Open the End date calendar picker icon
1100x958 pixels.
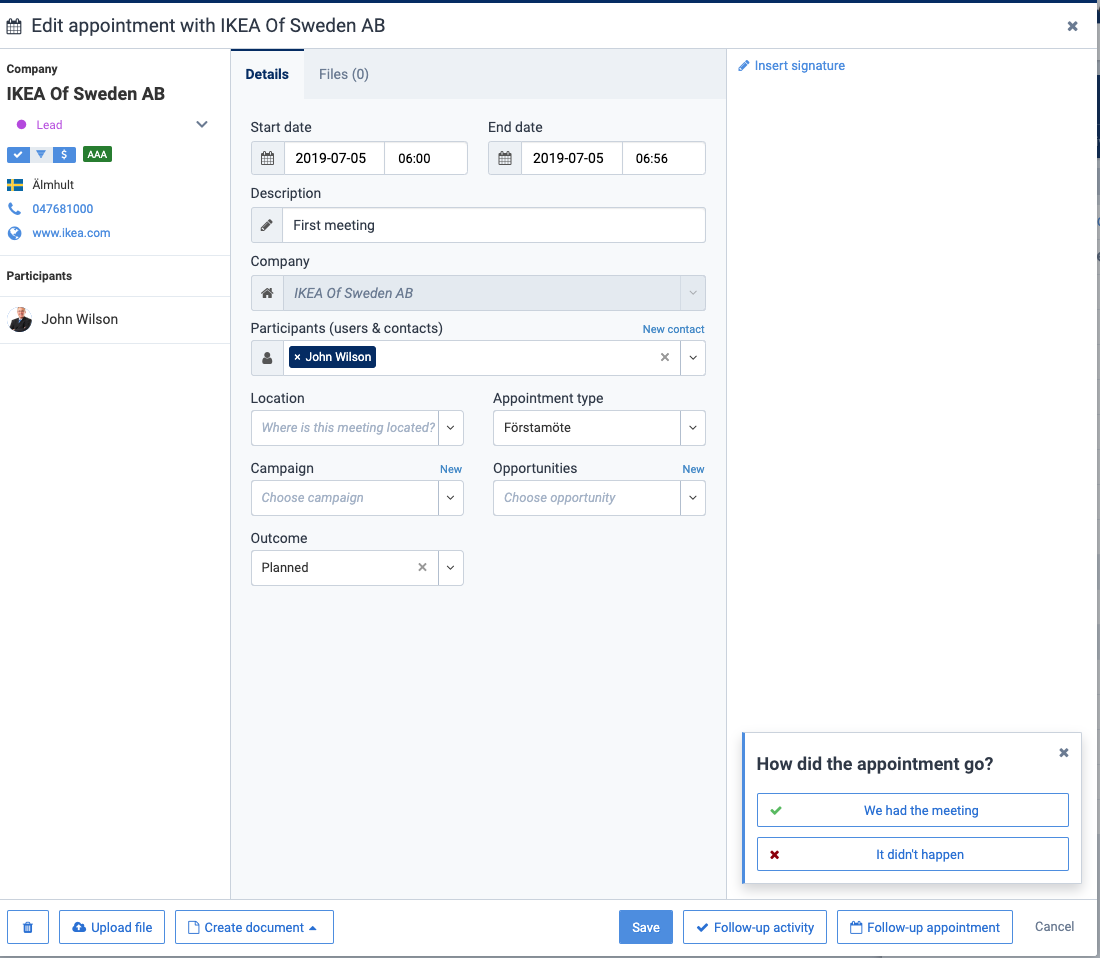pyautogui.click(x=505, y=158)
